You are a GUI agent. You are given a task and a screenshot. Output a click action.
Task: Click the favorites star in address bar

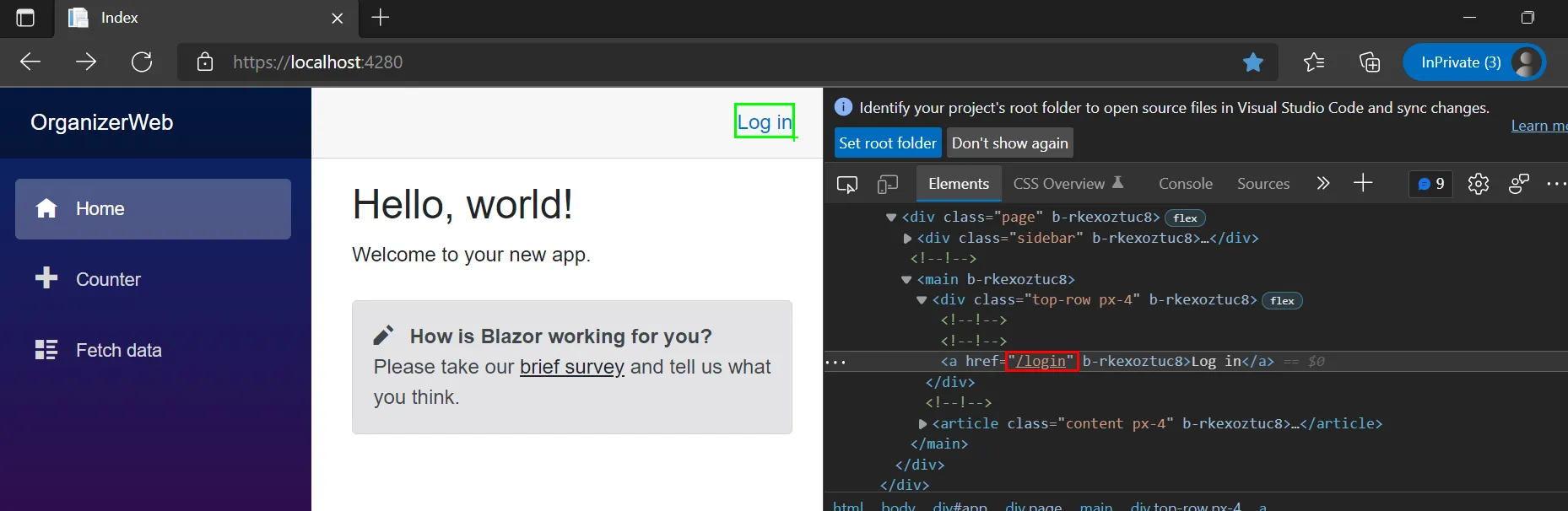[x=1253, y=62]
